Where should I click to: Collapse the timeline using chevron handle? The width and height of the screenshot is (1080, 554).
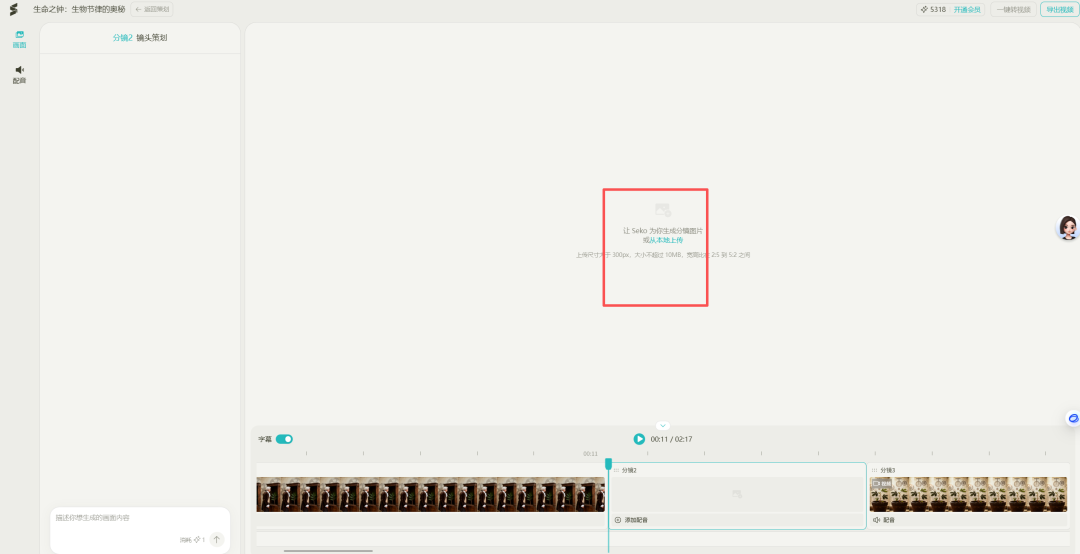coord(662,426)
